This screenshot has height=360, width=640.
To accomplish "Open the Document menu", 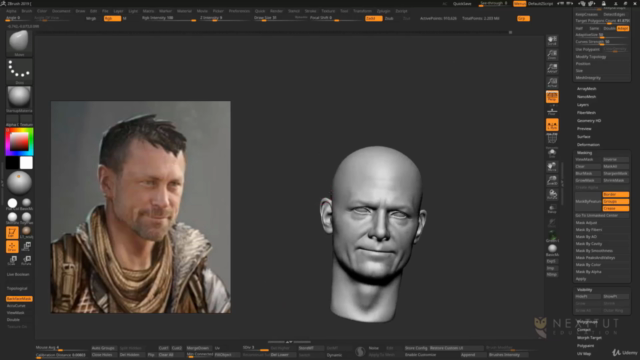I will tap(61, 11).
